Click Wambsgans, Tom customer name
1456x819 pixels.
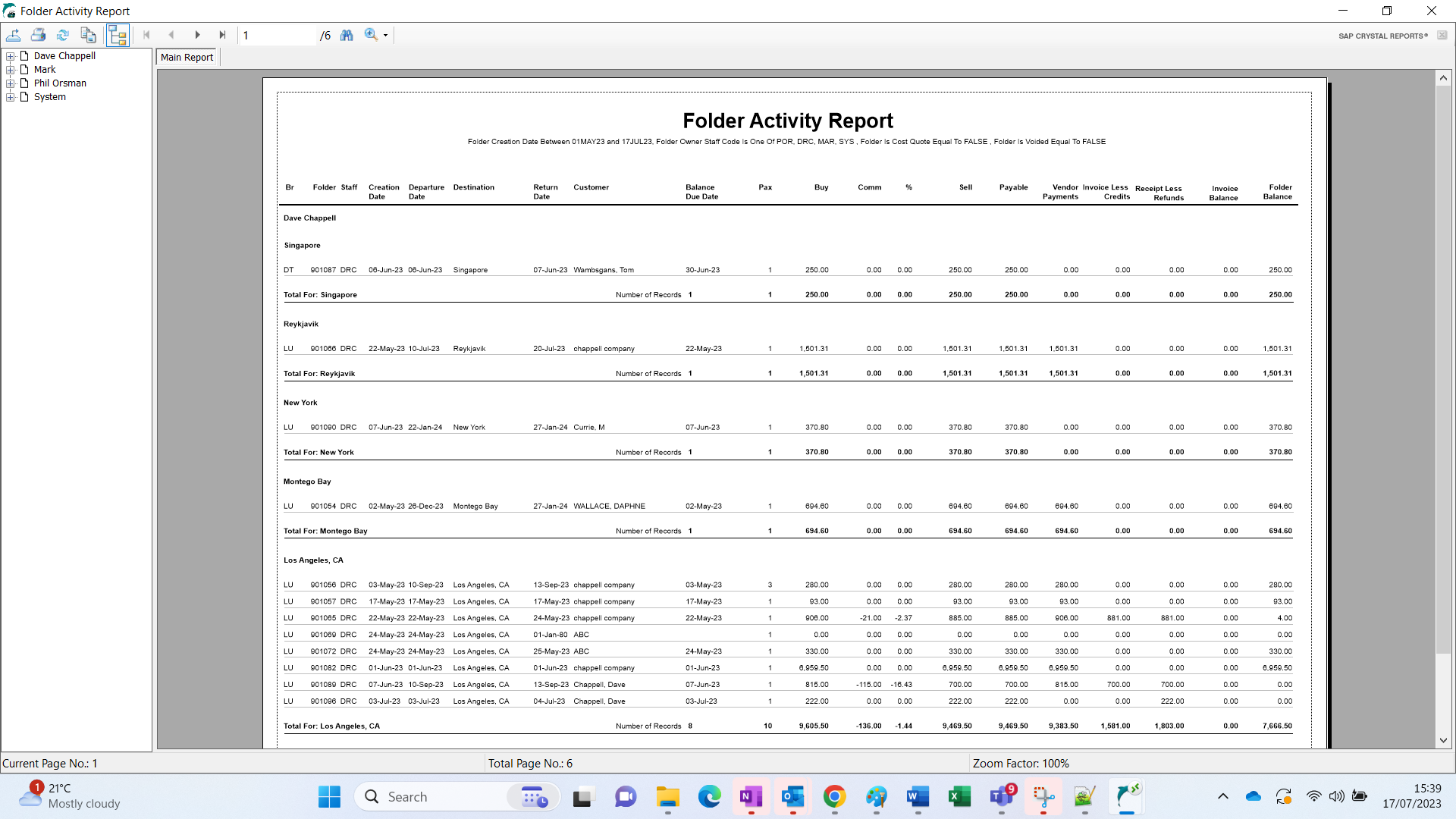point(604,270)
